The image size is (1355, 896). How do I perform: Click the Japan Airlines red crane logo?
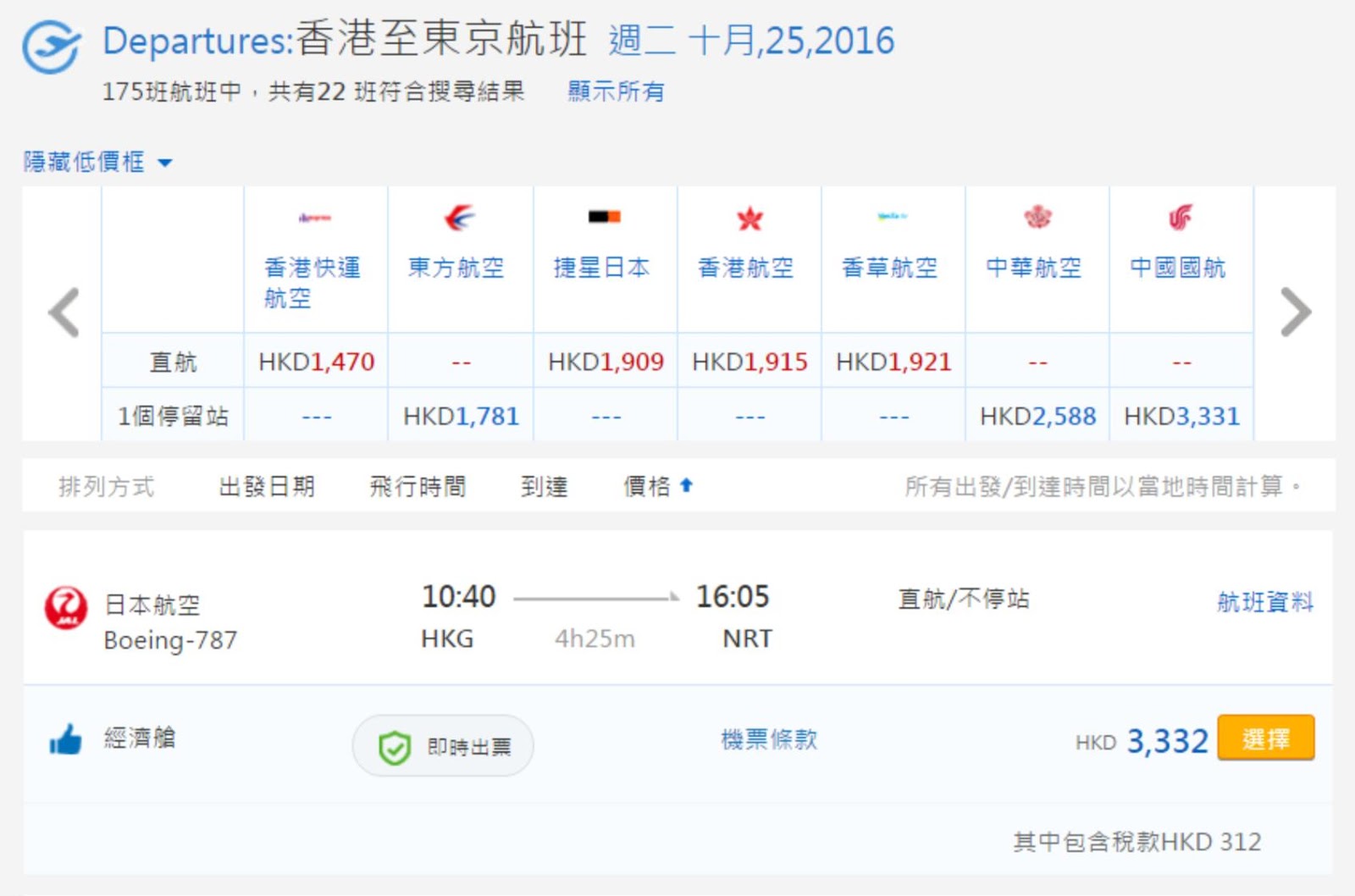[x=65, y=608]
